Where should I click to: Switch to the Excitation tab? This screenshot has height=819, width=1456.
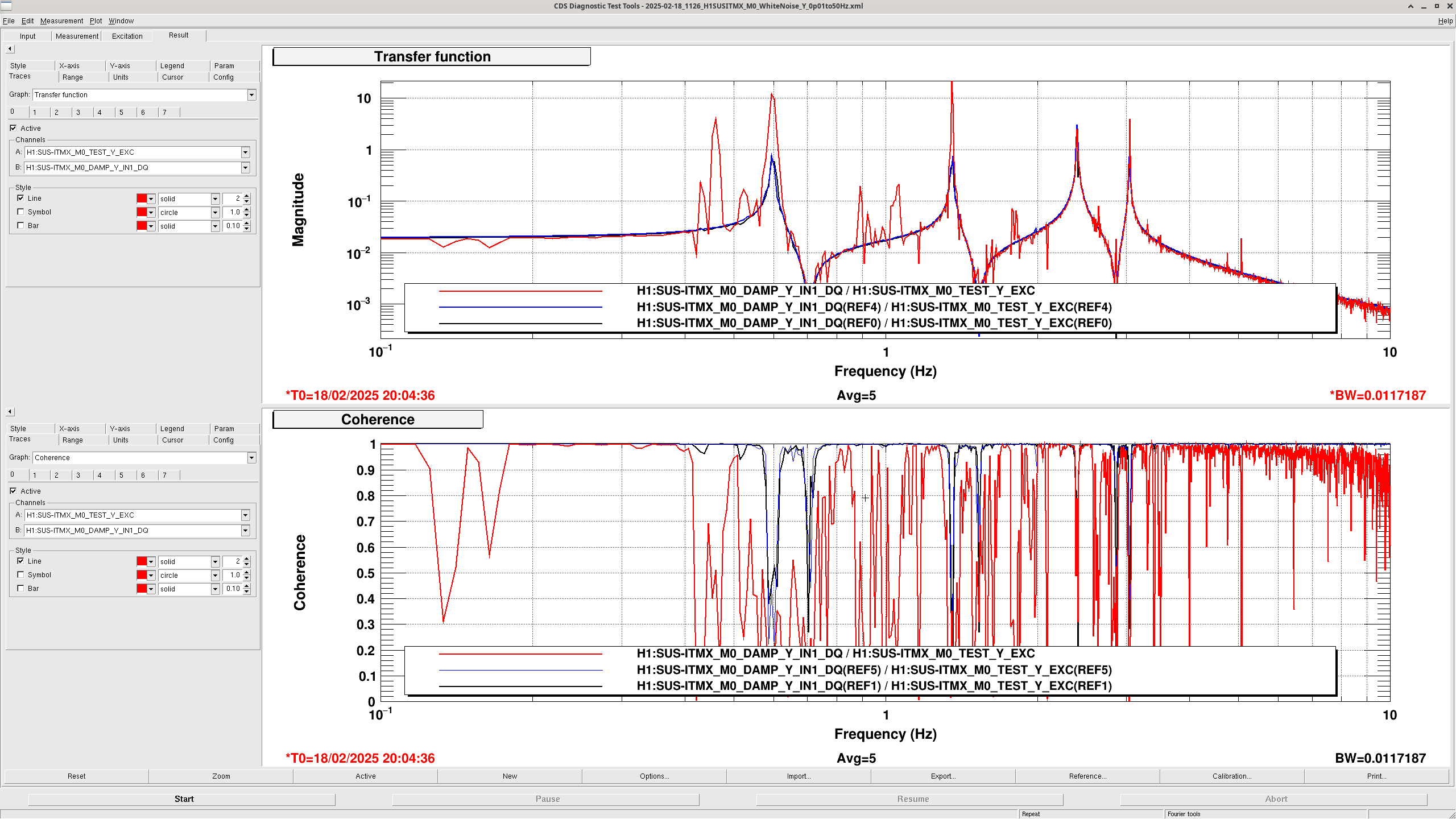127,36
